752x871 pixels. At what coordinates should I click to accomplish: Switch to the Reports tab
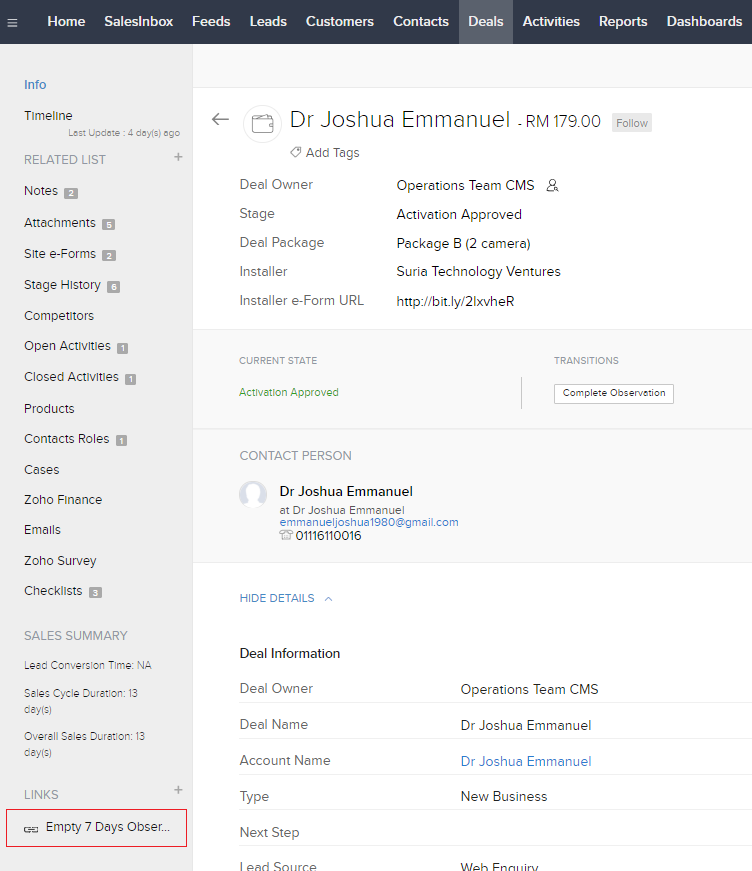(622, 21)
